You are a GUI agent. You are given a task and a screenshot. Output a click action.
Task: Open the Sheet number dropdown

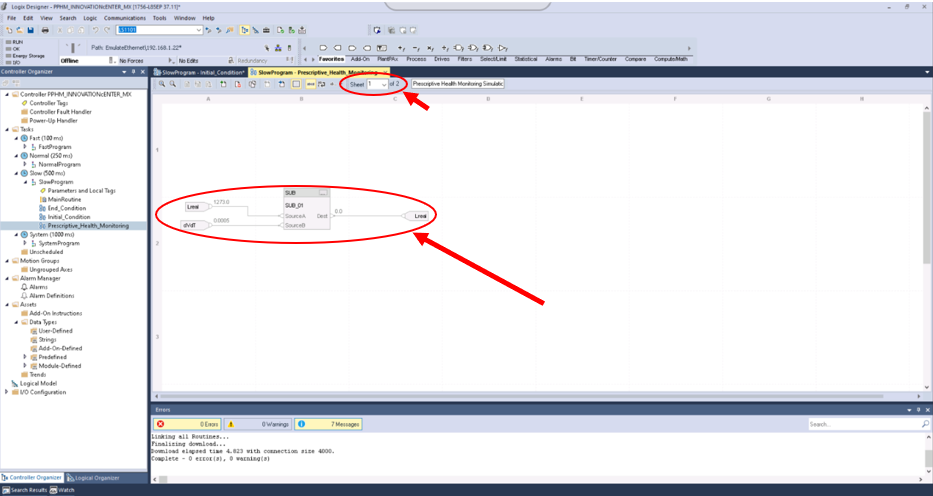384,84
